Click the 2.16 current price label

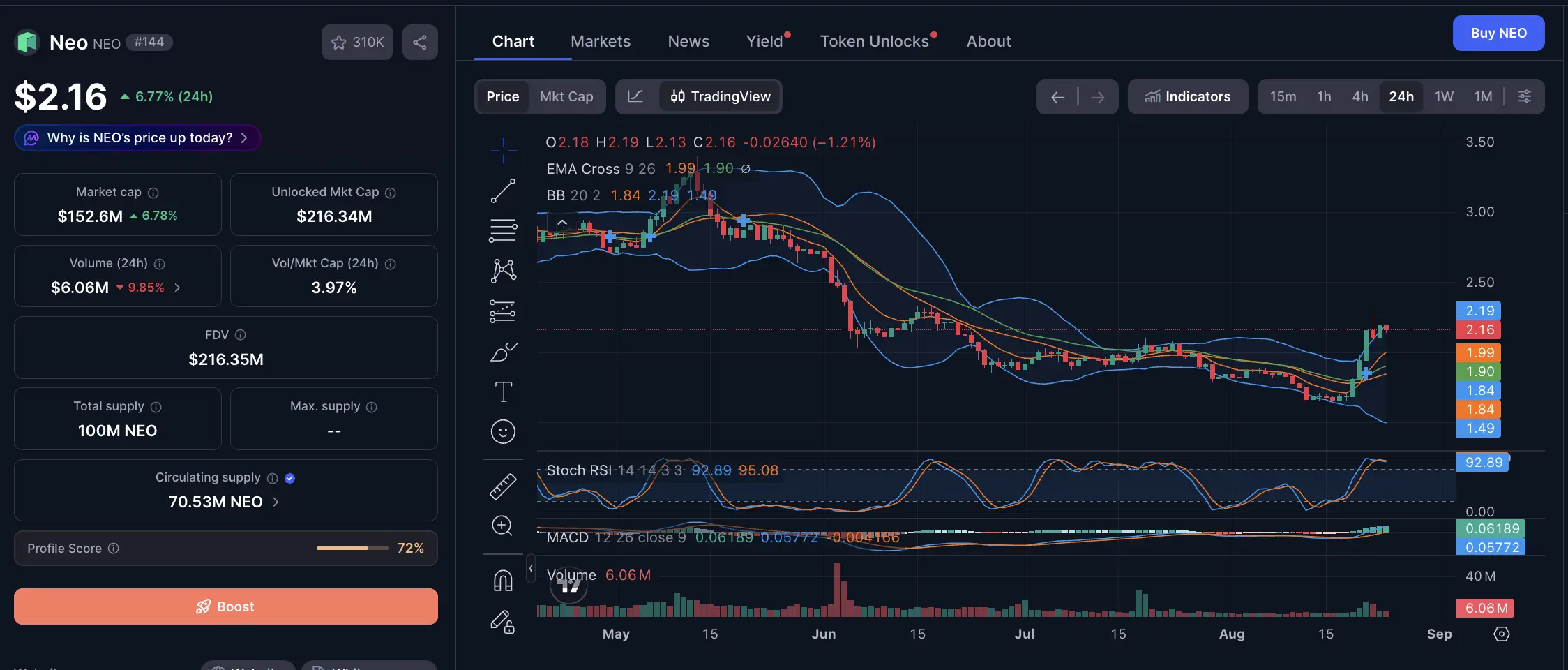[1479, 329]
